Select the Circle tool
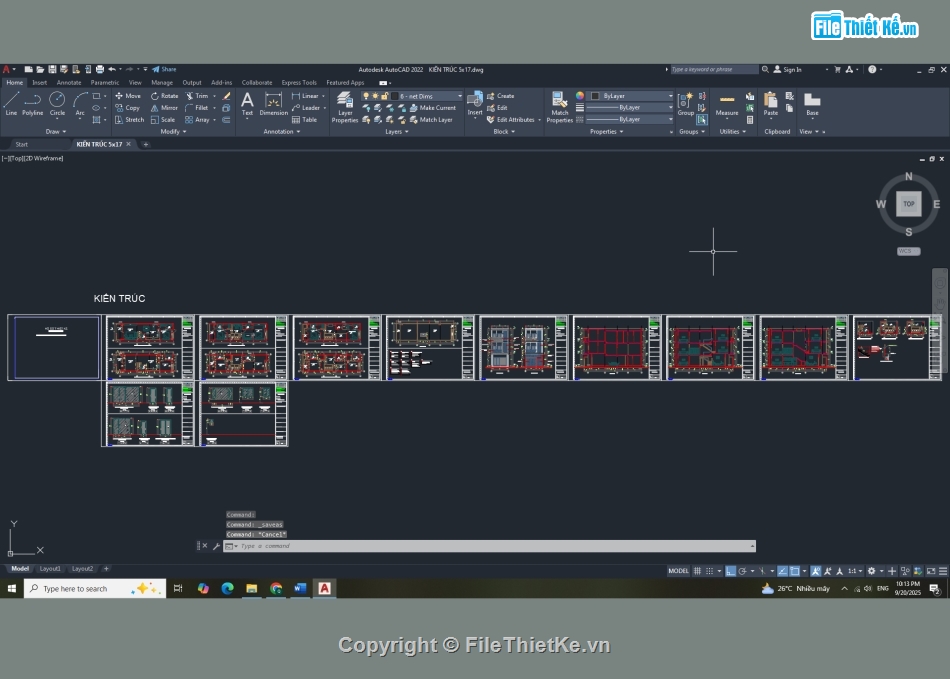This screenshot has width=950, height=679. [x=57, y=102]
